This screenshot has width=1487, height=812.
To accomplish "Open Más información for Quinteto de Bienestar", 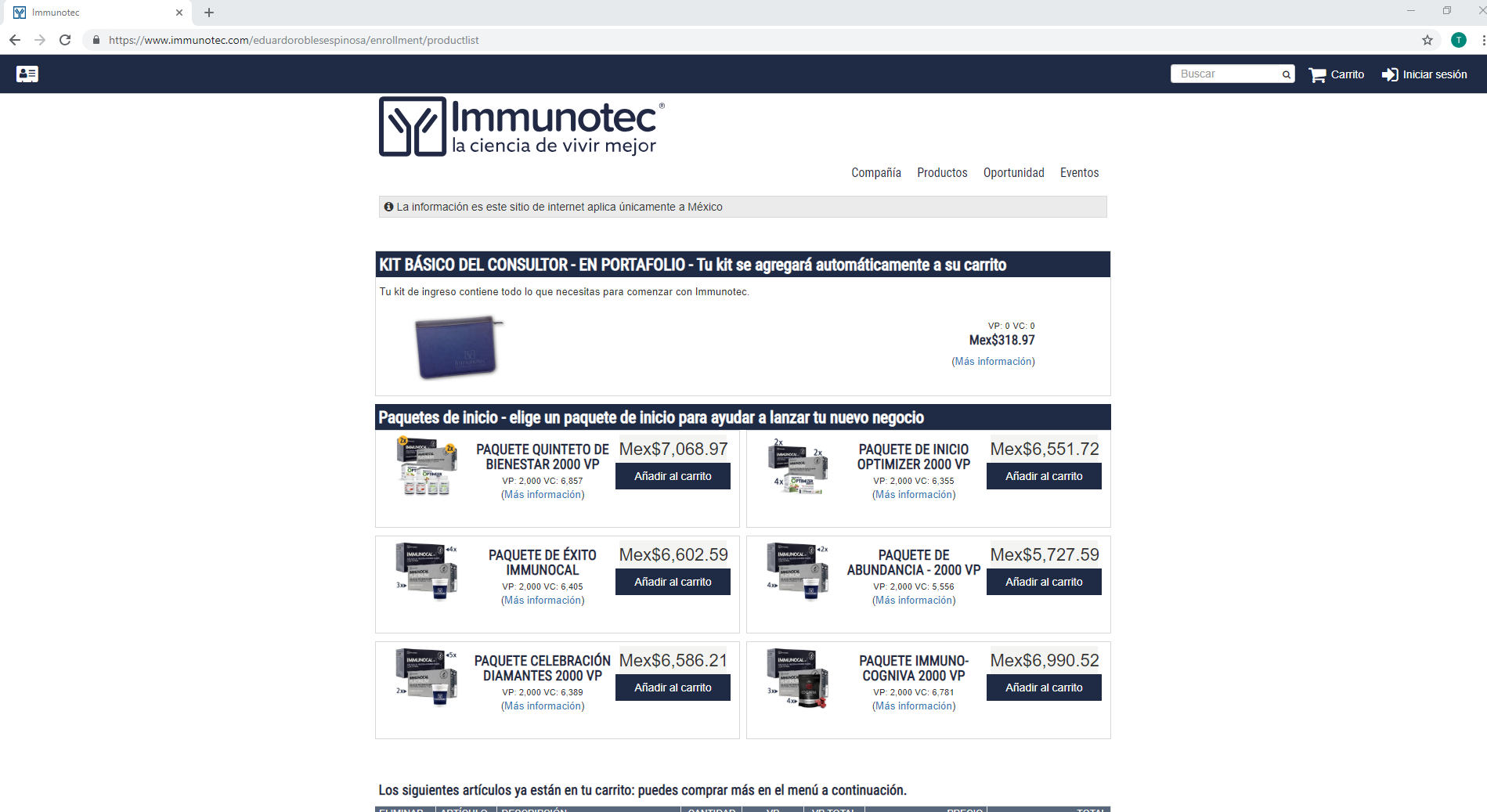I will pos(543,495).
